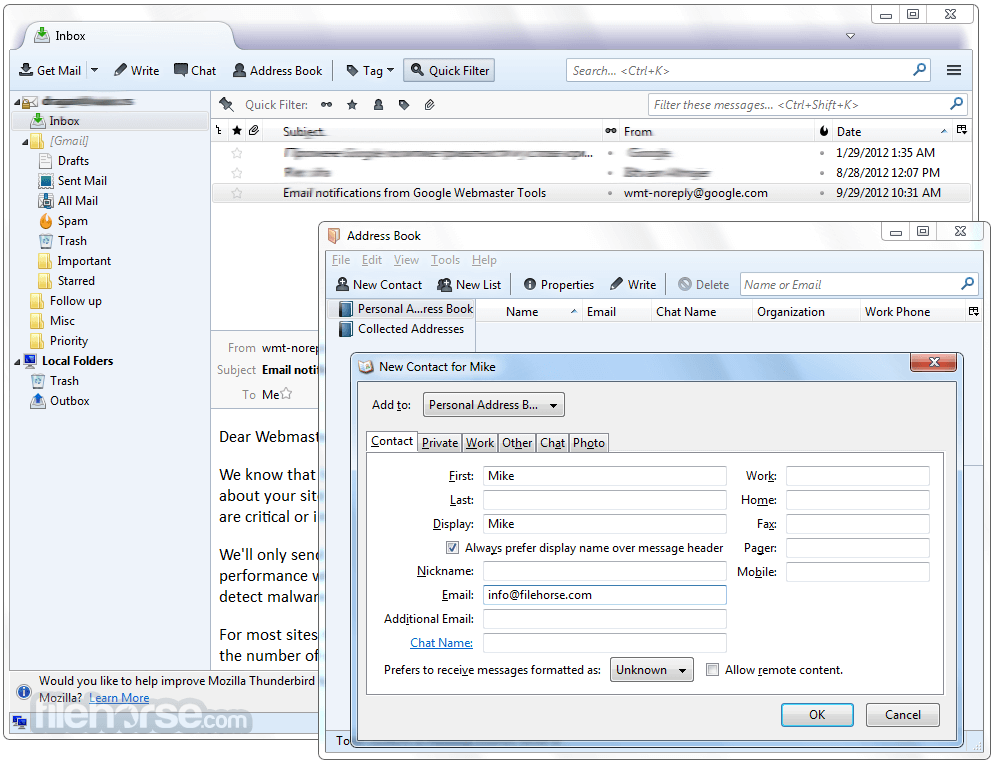The image size is (995, 764).
Task: Click the Write pencil button in main toolbar
Action: click(136, 70)
